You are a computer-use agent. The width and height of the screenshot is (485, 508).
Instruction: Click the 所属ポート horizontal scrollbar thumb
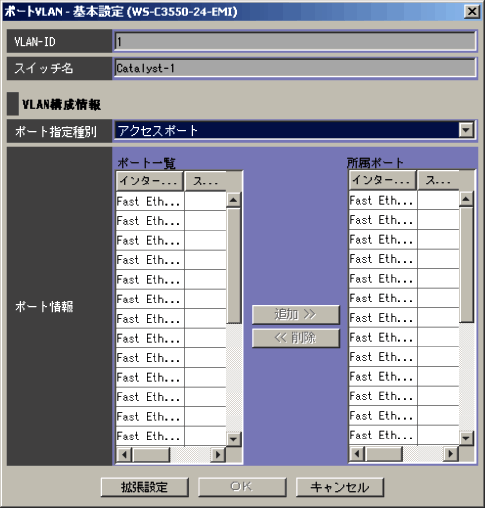click(384, 454)
